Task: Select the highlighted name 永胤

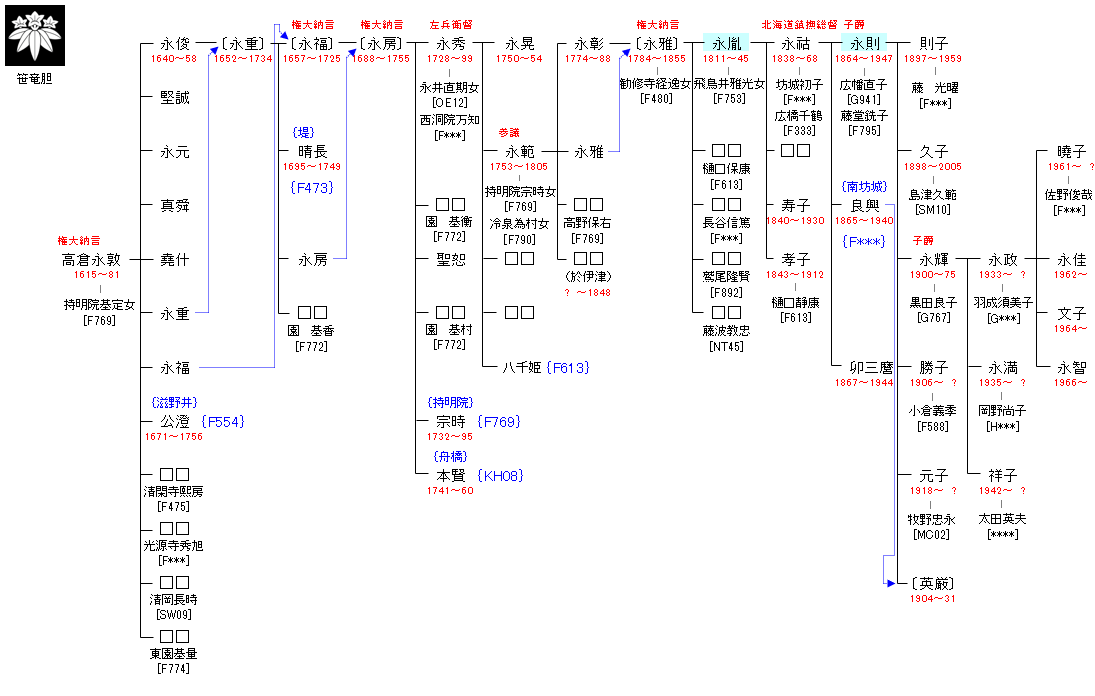Action: pos(726,44)
